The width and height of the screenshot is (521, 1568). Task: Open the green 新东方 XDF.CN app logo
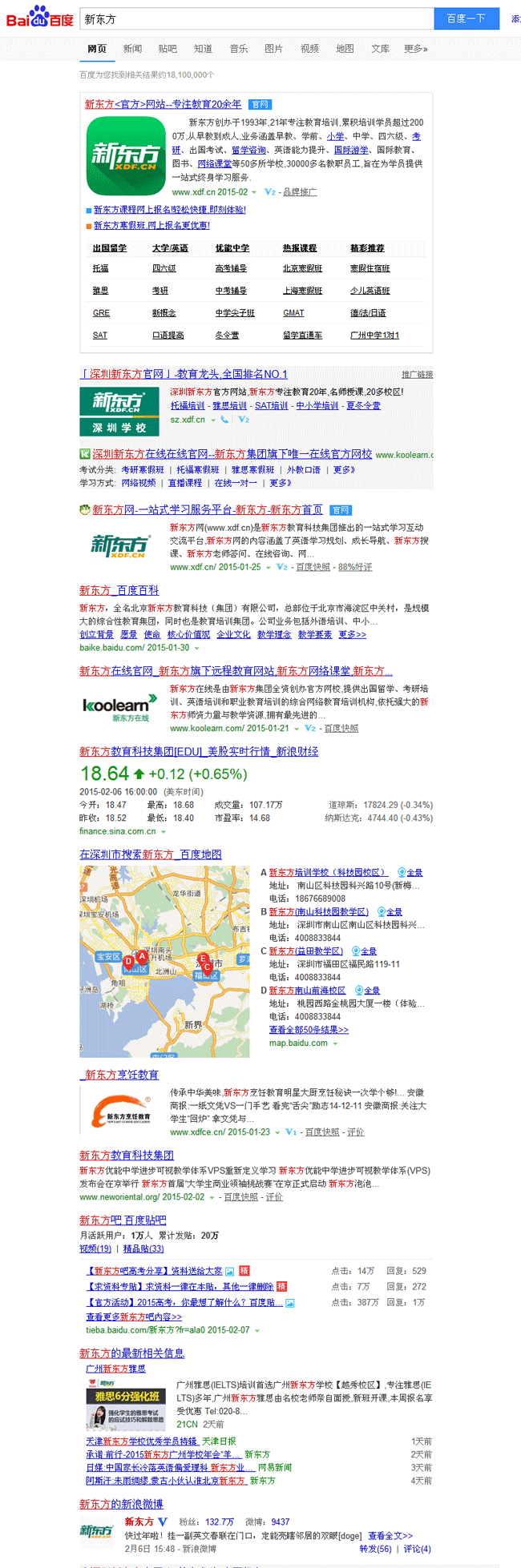[126, 155]
